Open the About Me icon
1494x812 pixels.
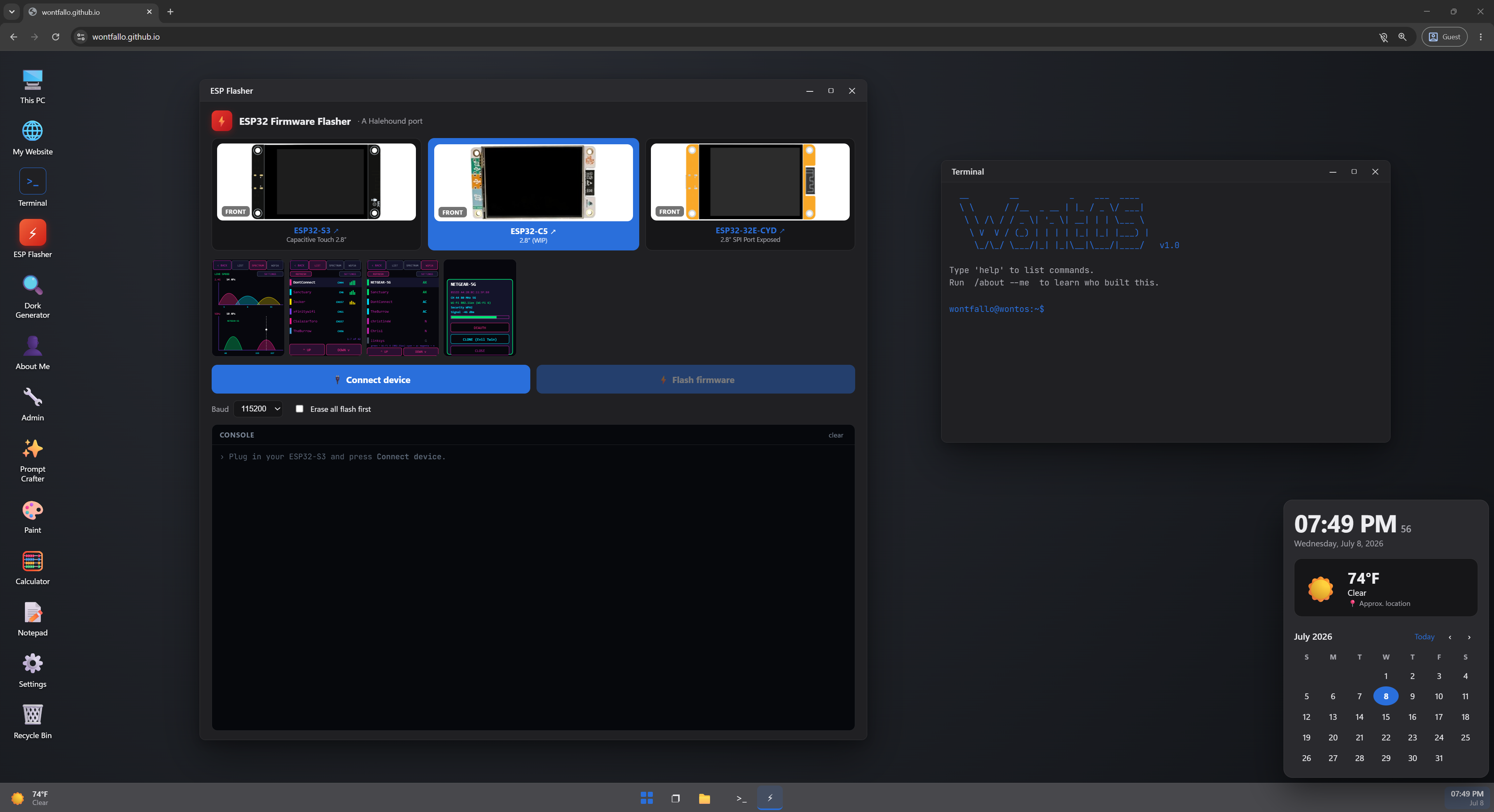click(x=32, y=352)
